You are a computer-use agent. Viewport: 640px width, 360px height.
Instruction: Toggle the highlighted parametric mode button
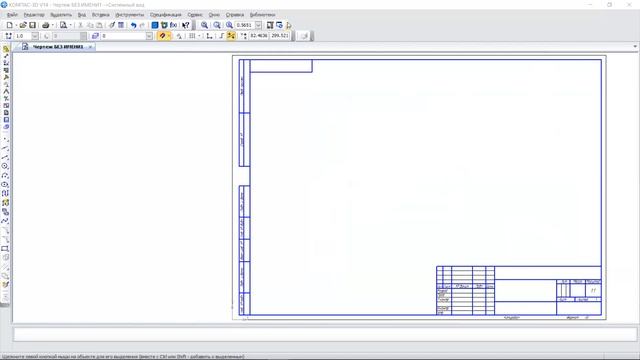[x=231, y=36]
